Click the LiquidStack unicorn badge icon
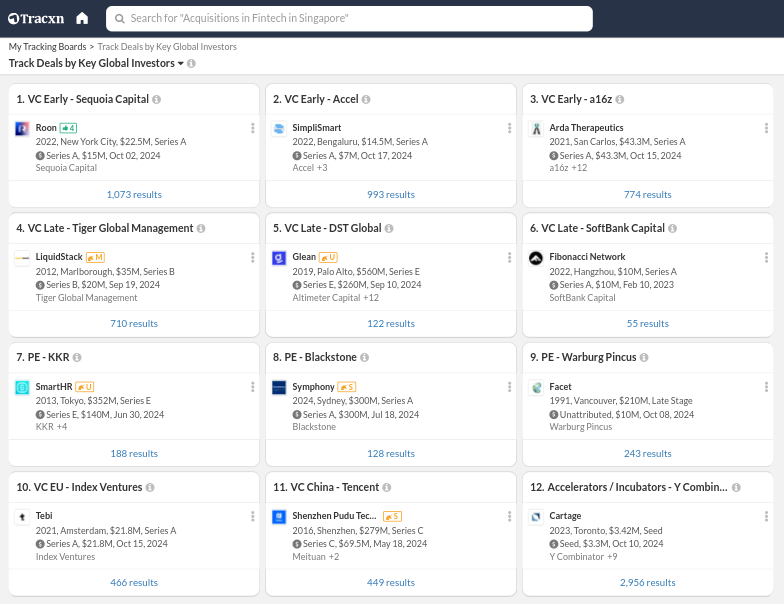This screenshot has height=604, width=784. point(95,257)
